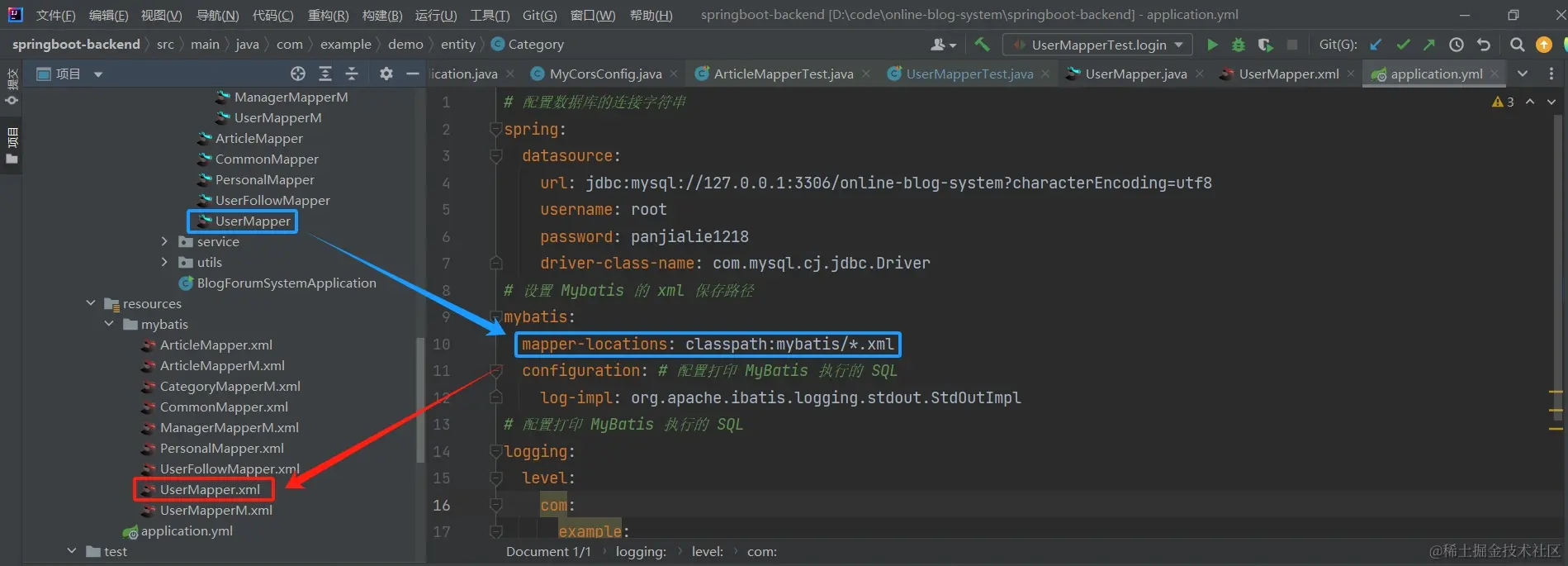
Task: Collapse all nodes in project panel
Action: [352, 74]
